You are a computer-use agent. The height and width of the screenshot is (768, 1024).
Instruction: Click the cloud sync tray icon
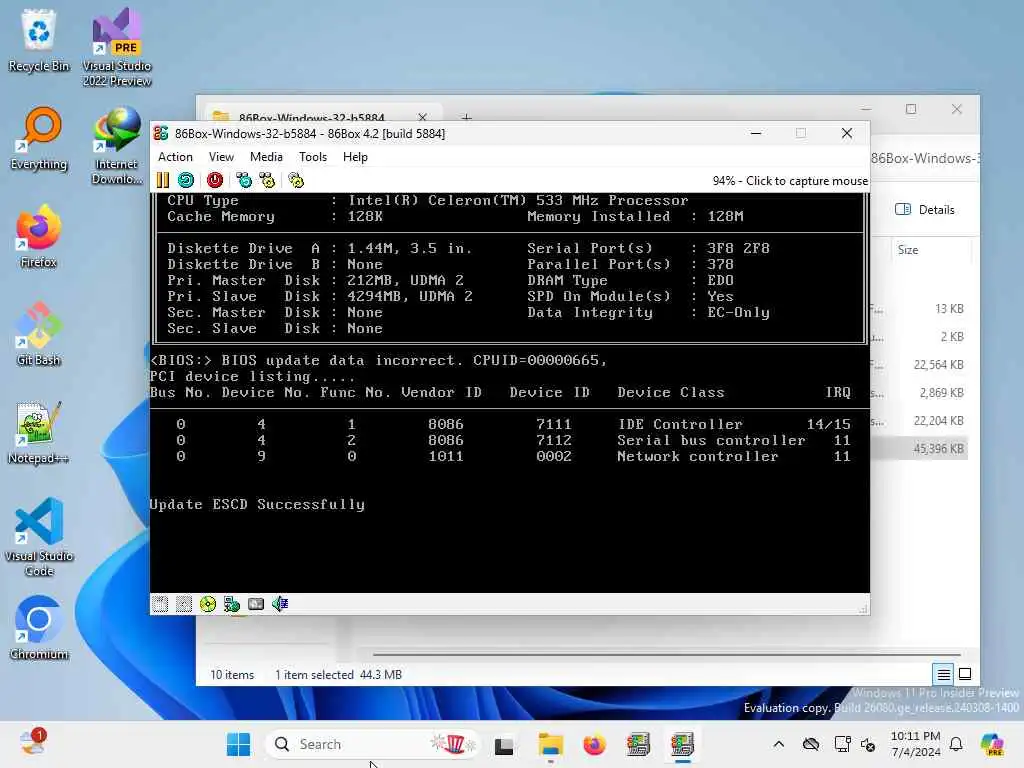click(x=810, y=744)
